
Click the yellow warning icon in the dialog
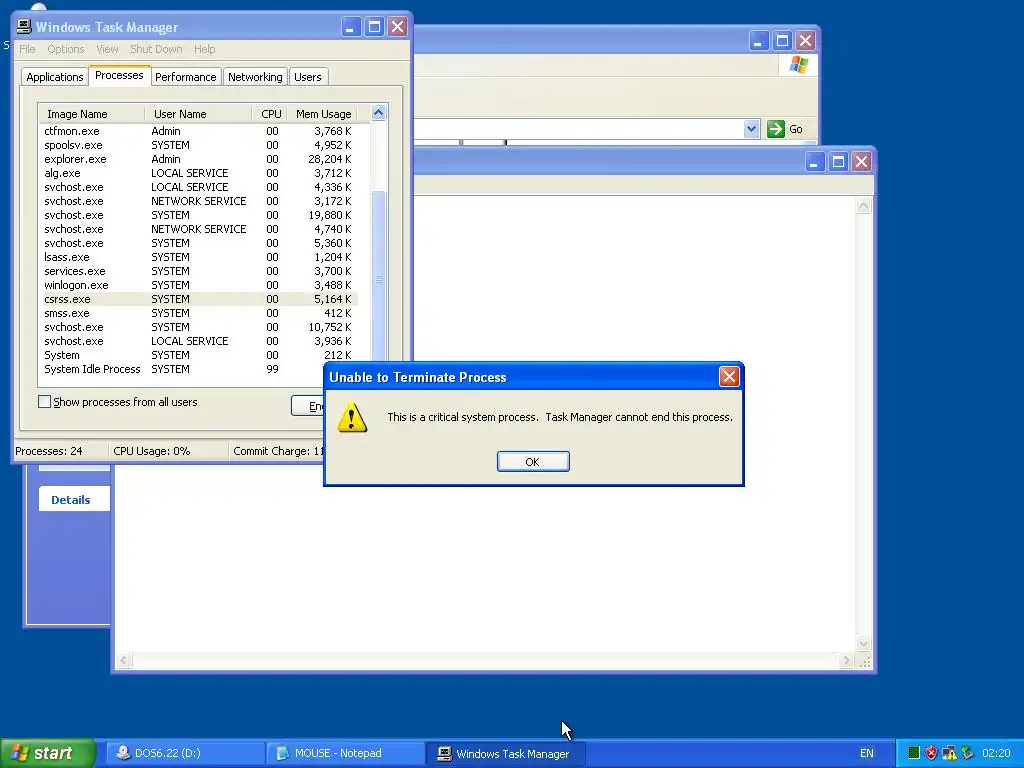[x=352, y=417]
